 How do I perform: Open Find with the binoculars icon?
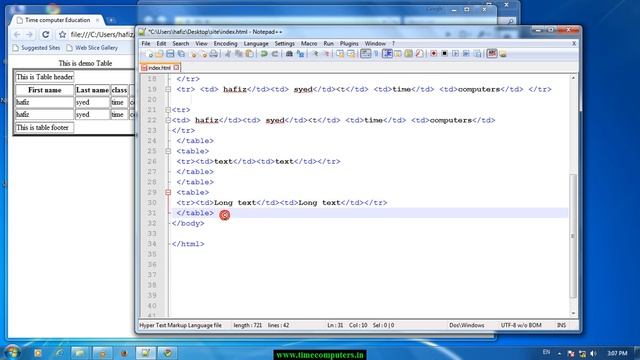click(289, 54)
